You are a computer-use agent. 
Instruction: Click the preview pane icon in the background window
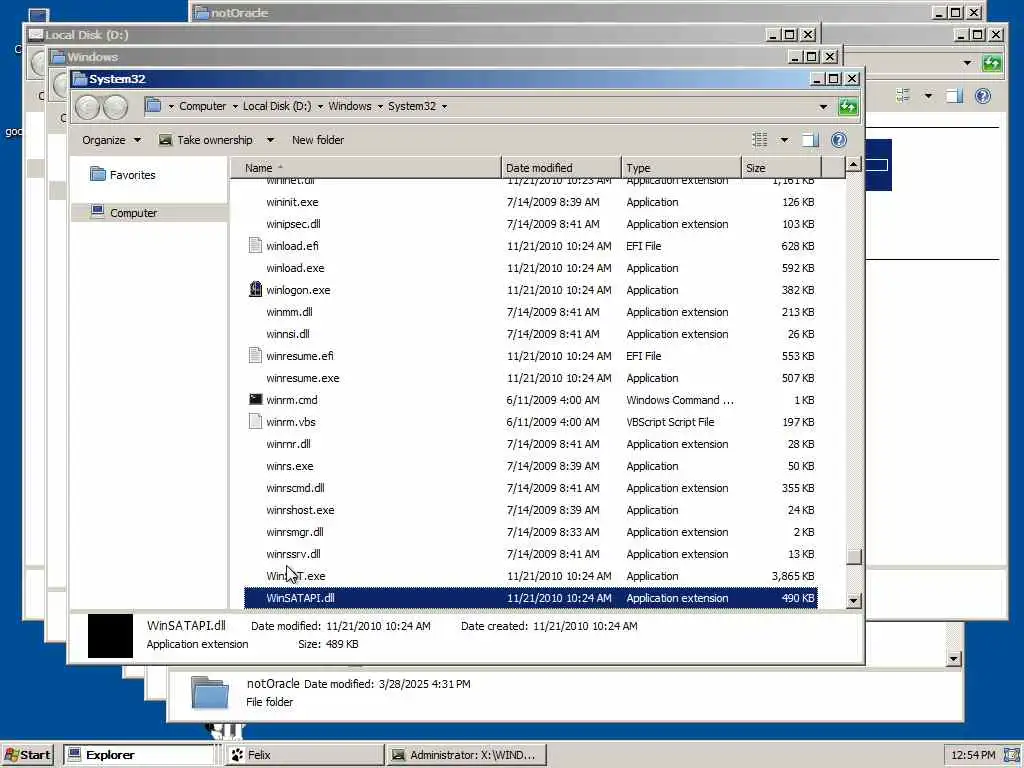[x=954, y=96]
